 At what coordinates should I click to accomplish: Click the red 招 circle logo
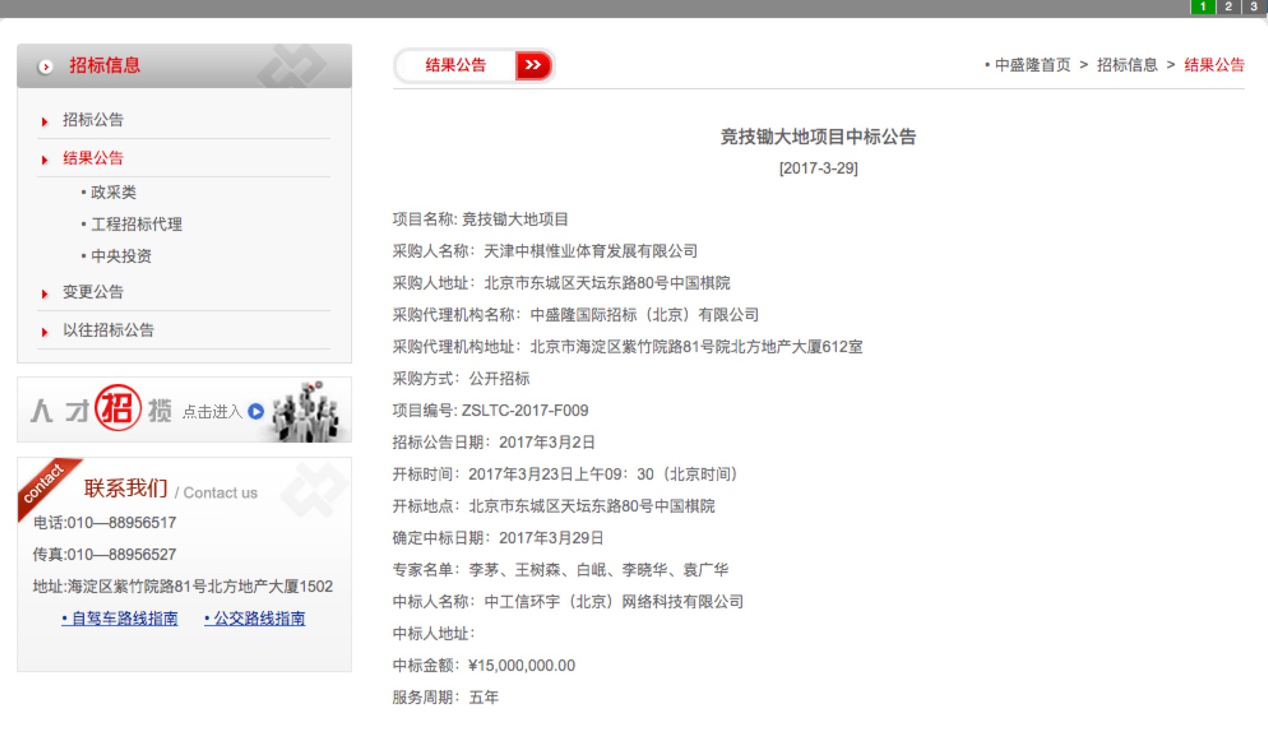[118, 409]
